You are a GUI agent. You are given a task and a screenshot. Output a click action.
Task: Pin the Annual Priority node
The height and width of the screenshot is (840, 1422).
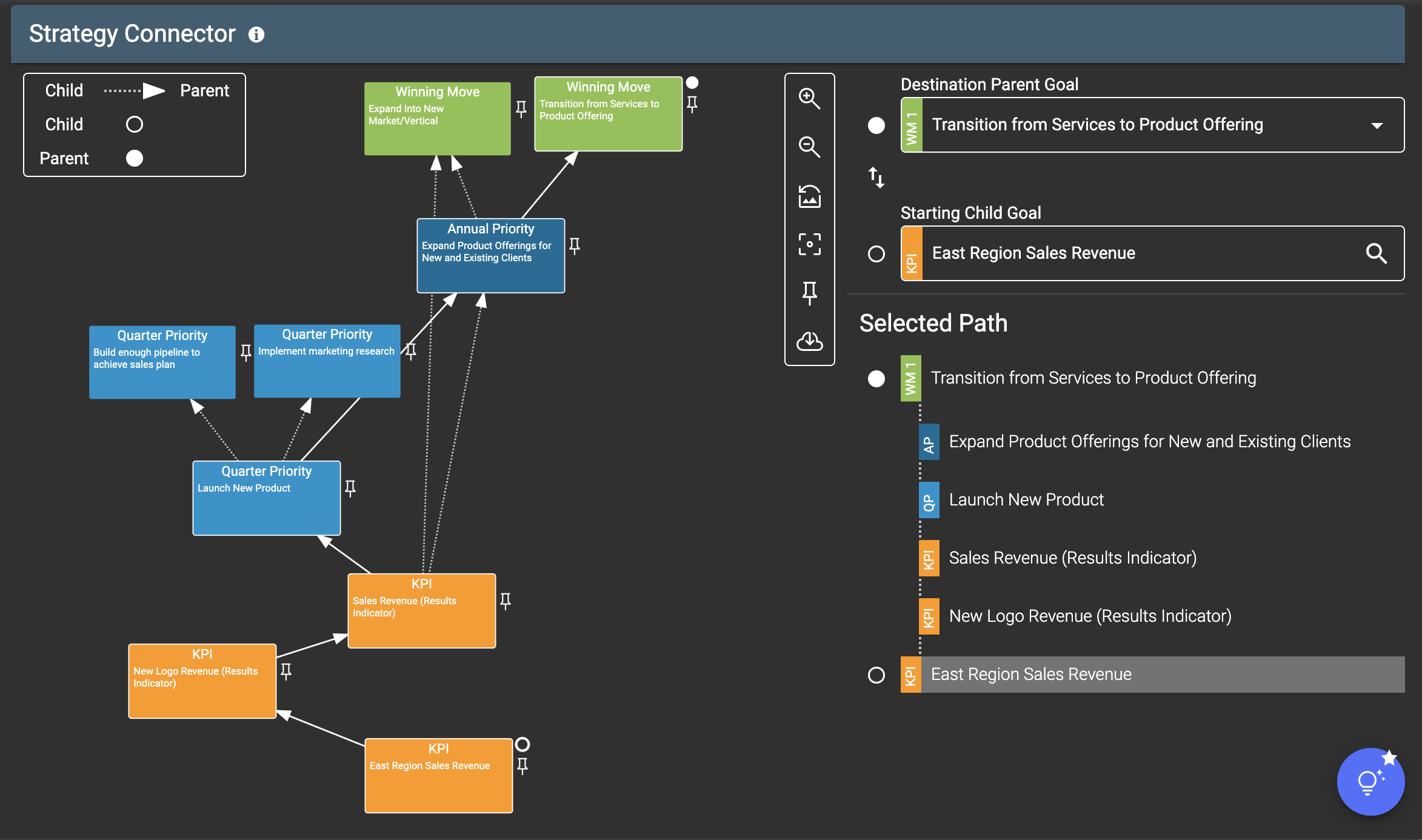coord(575,246)
